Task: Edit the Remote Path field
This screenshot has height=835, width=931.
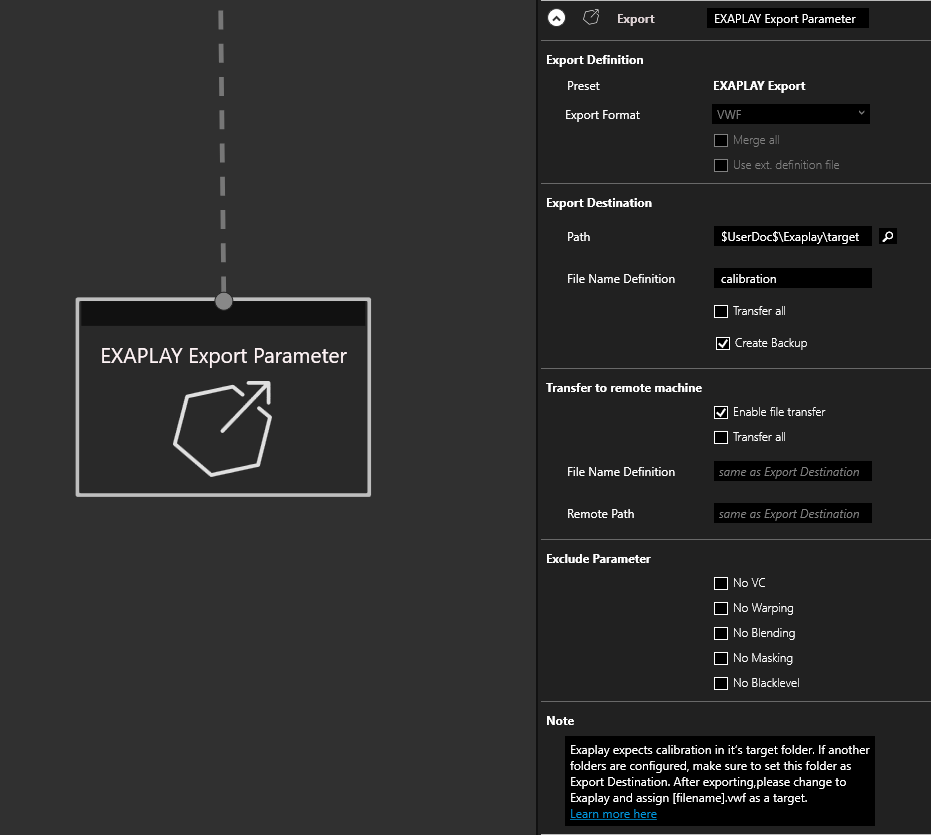Action: (x=792, y=513)
